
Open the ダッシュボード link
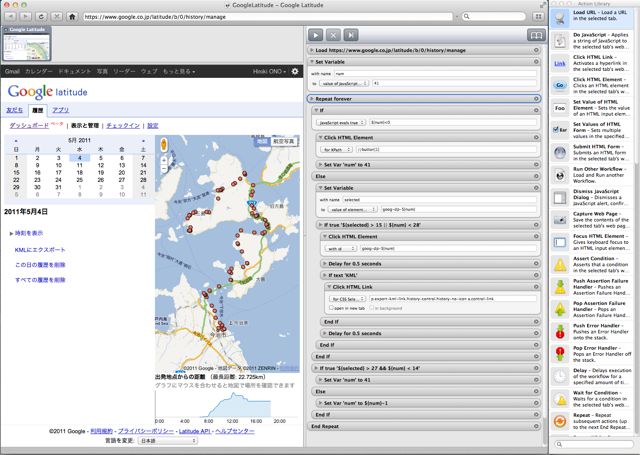pyautogui.click(x=29, y=126)
